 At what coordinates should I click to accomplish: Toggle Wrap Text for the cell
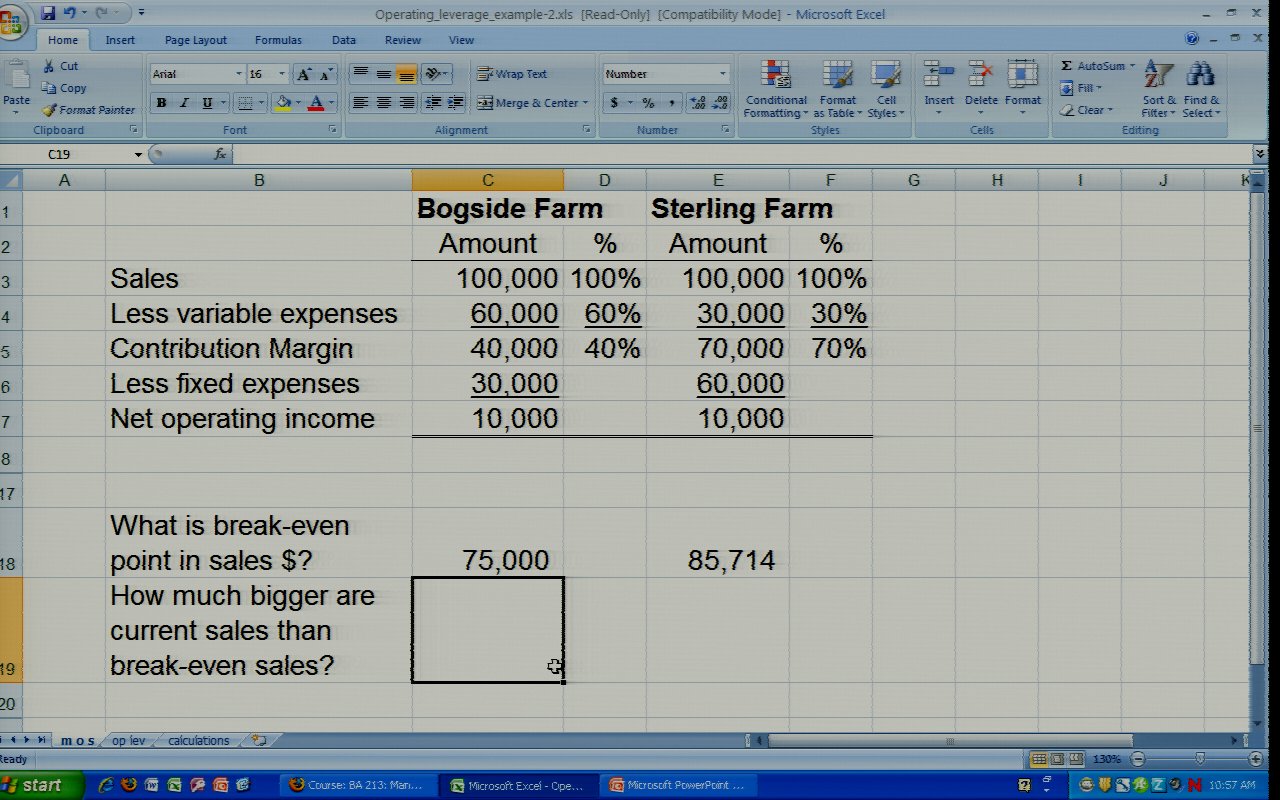pos(512,74)
